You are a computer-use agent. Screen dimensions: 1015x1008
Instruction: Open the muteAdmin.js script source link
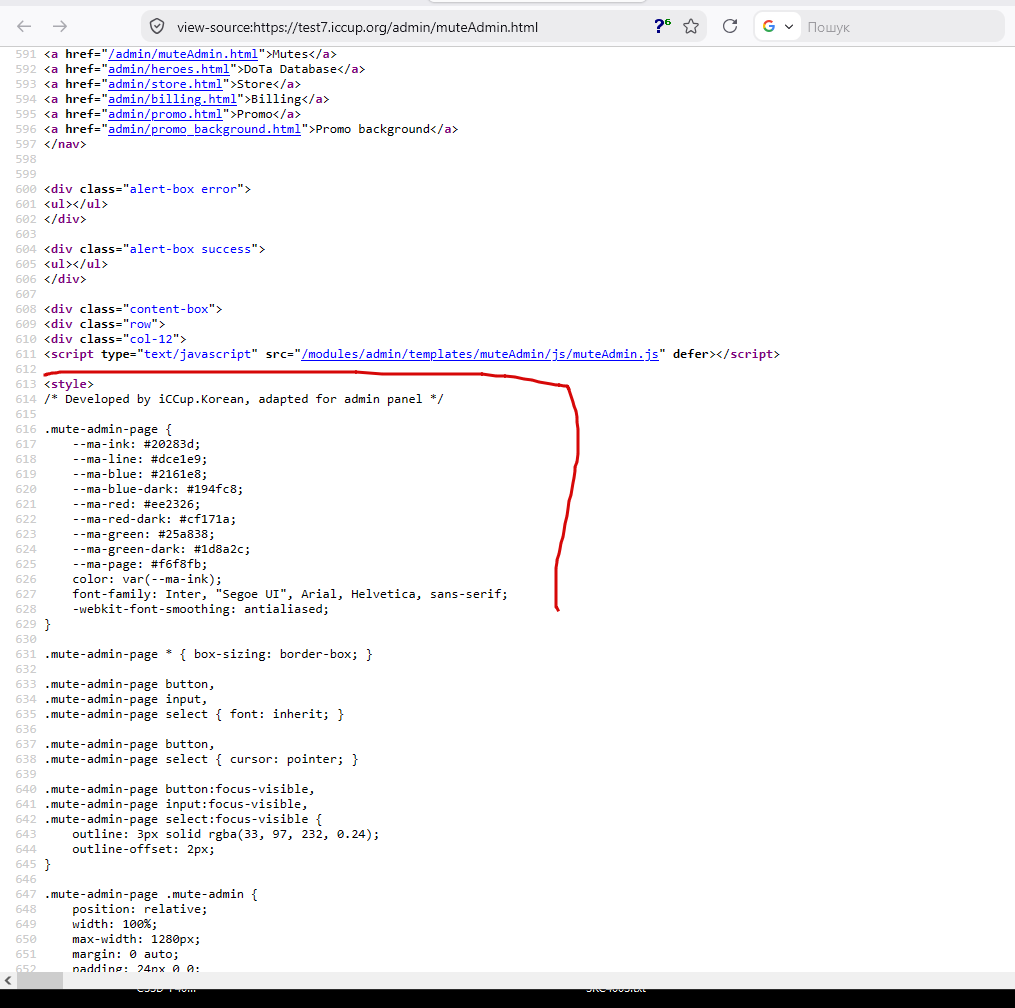click(x=480, y=354)
